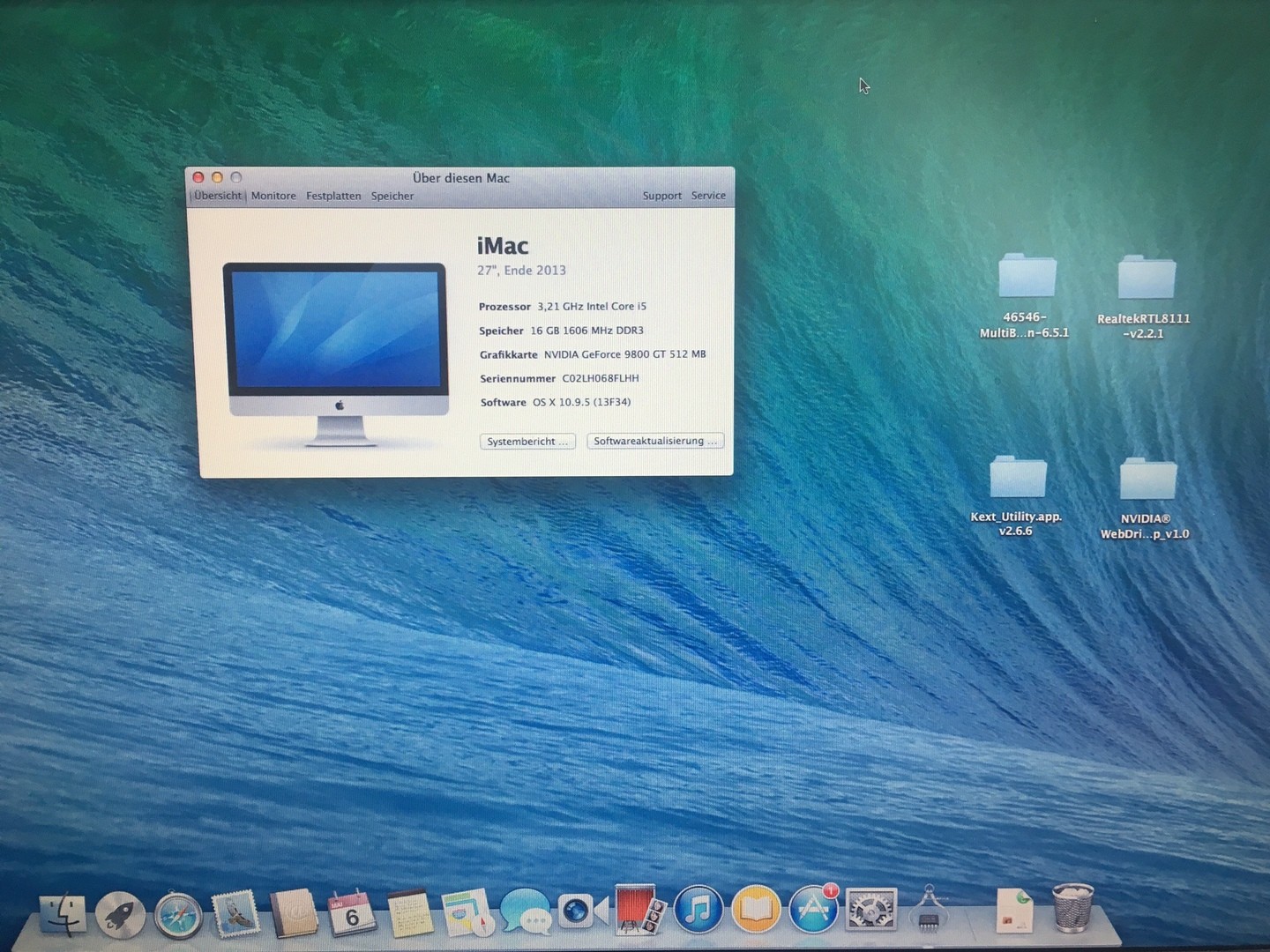Open System Preferences gear icon
This screenshot has height=952, width=1270.
tap(870, 909)
